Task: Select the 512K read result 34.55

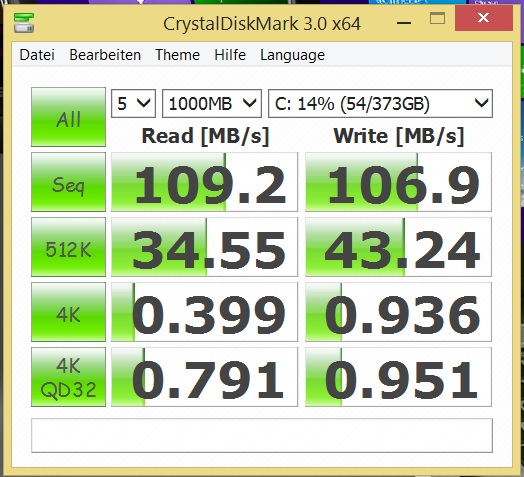Action: click(204, 247)
